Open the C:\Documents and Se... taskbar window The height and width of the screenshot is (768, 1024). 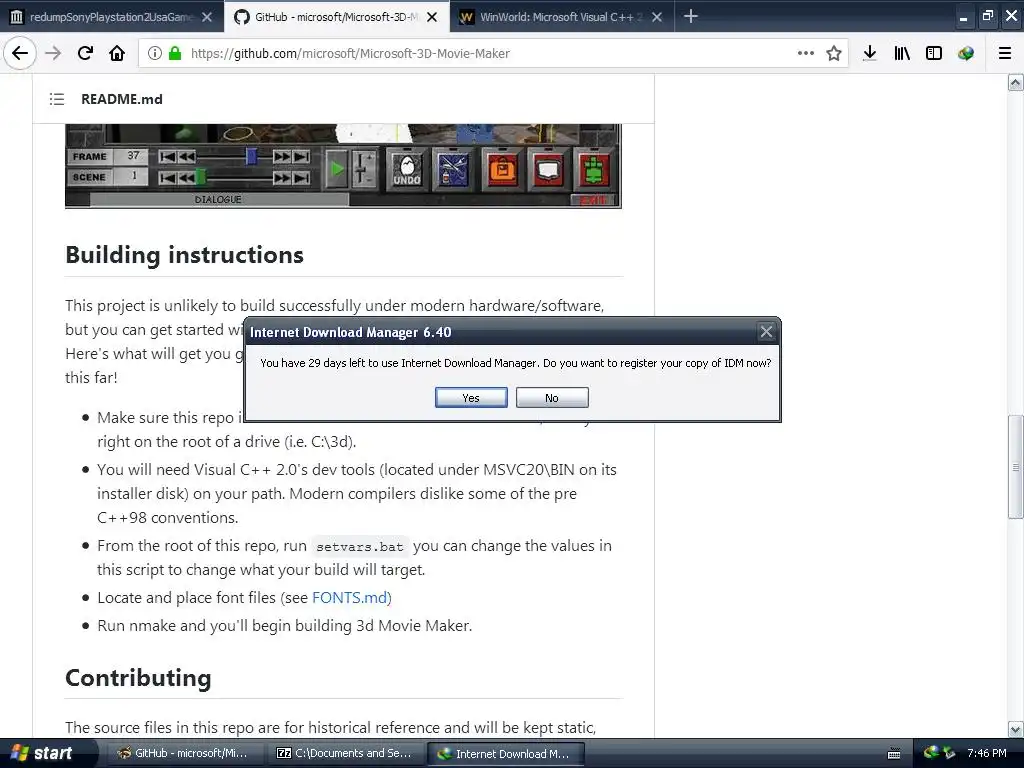(346, 753)
